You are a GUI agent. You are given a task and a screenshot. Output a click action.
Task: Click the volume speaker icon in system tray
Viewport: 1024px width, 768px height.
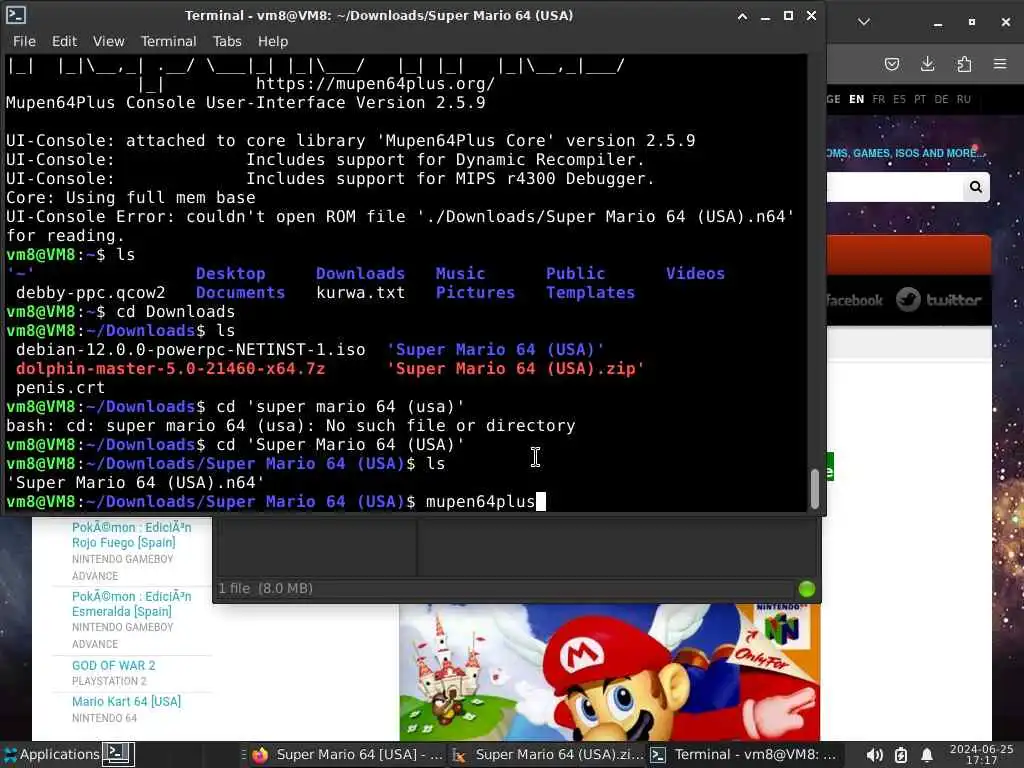874,755
